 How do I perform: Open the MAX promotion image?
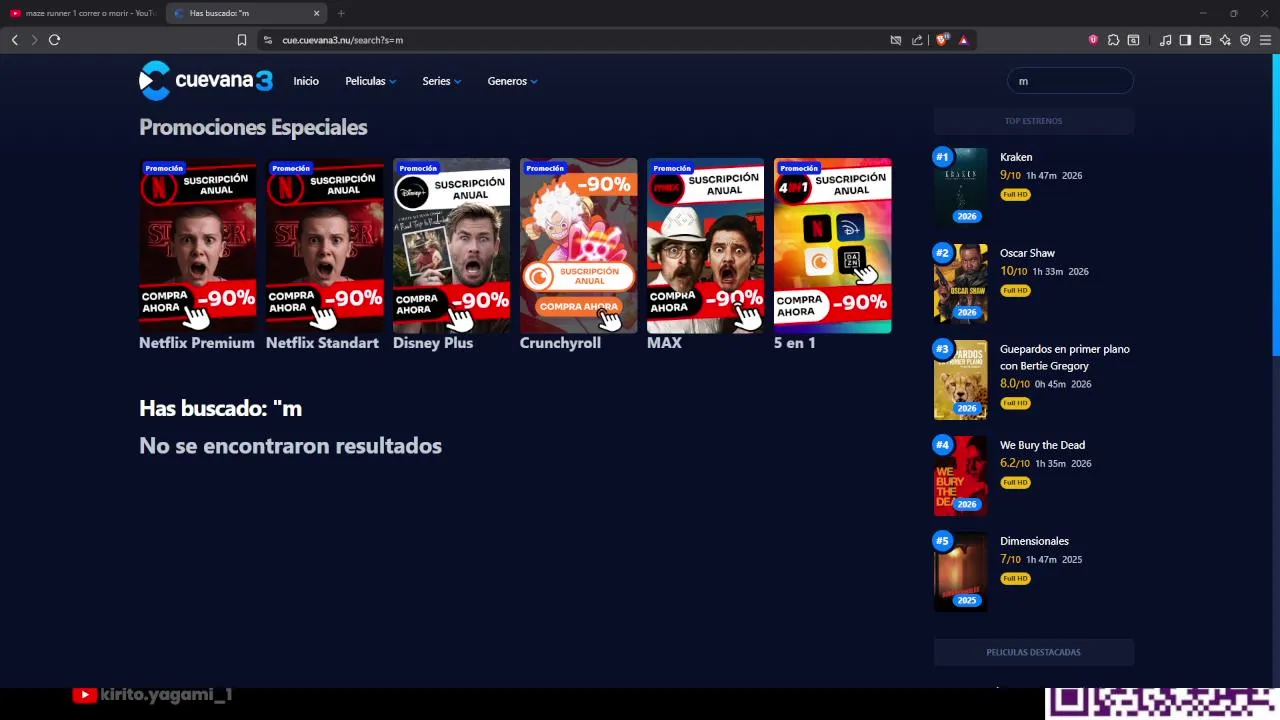click(x=705, y=245)
